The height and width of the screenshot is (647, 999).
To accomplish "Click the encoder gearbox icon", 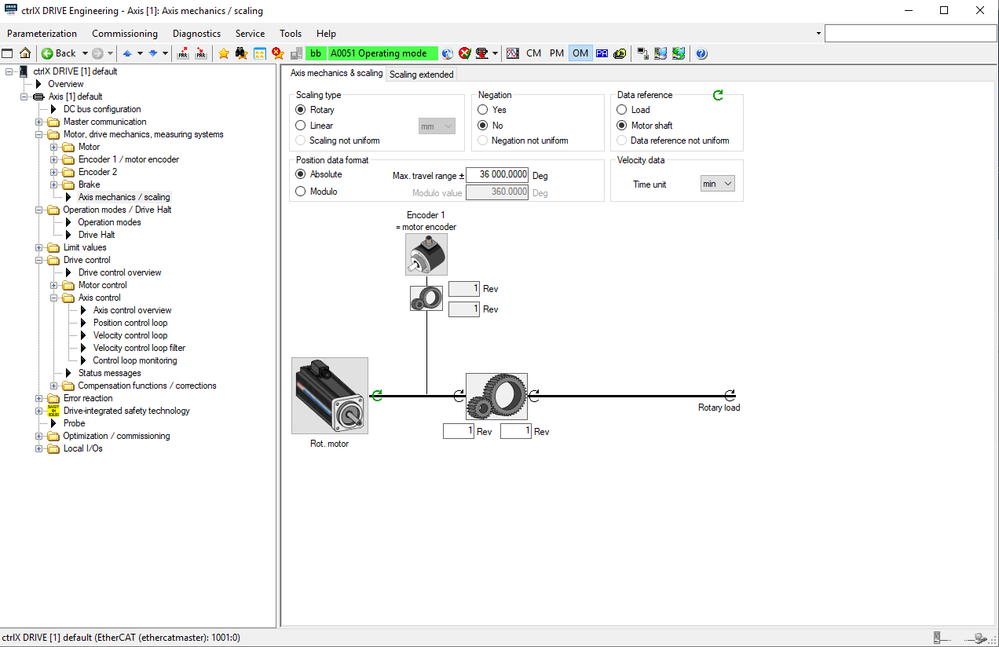I will [x=426, y=298].
